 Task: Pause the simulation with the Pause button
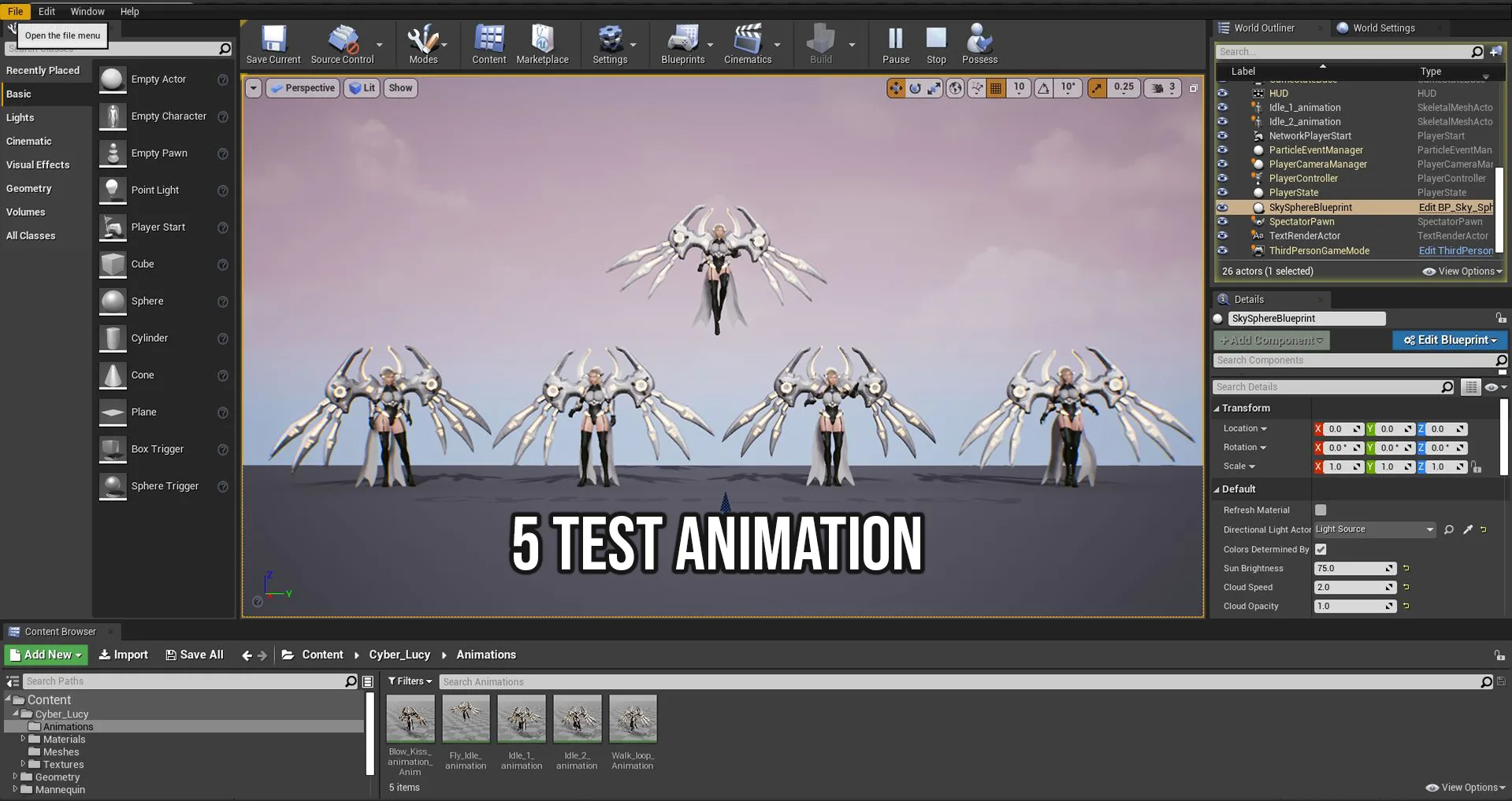click(896, 44)
